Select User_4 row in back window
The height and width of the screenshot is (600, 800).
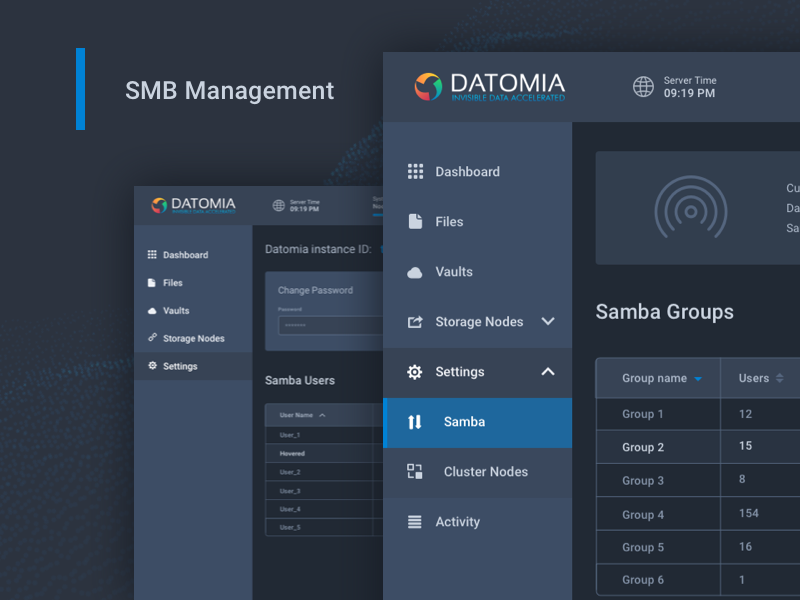[x=324, y=509]
